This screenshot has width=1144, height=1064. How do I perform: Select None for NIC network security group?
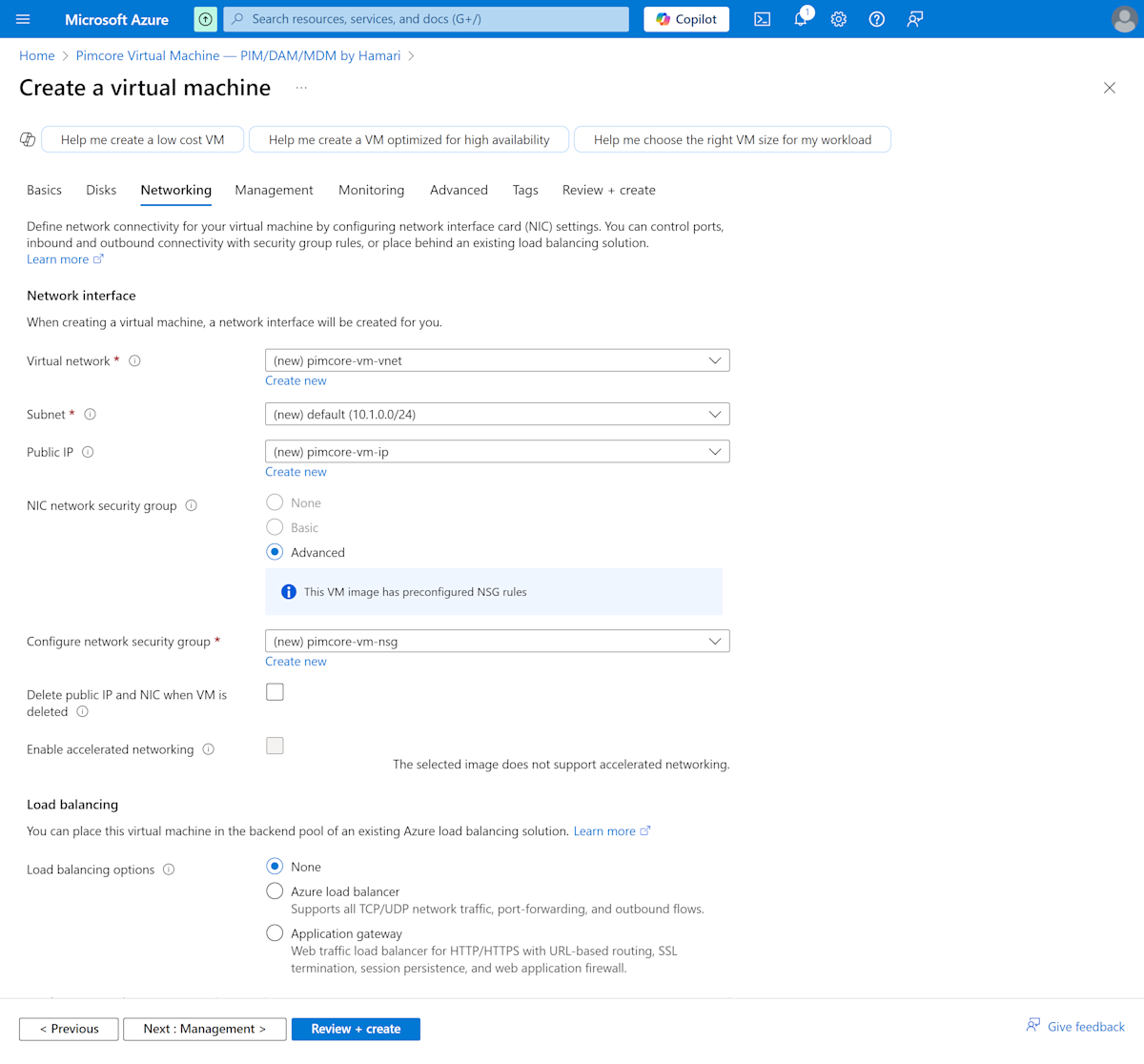tap(275, 502)
